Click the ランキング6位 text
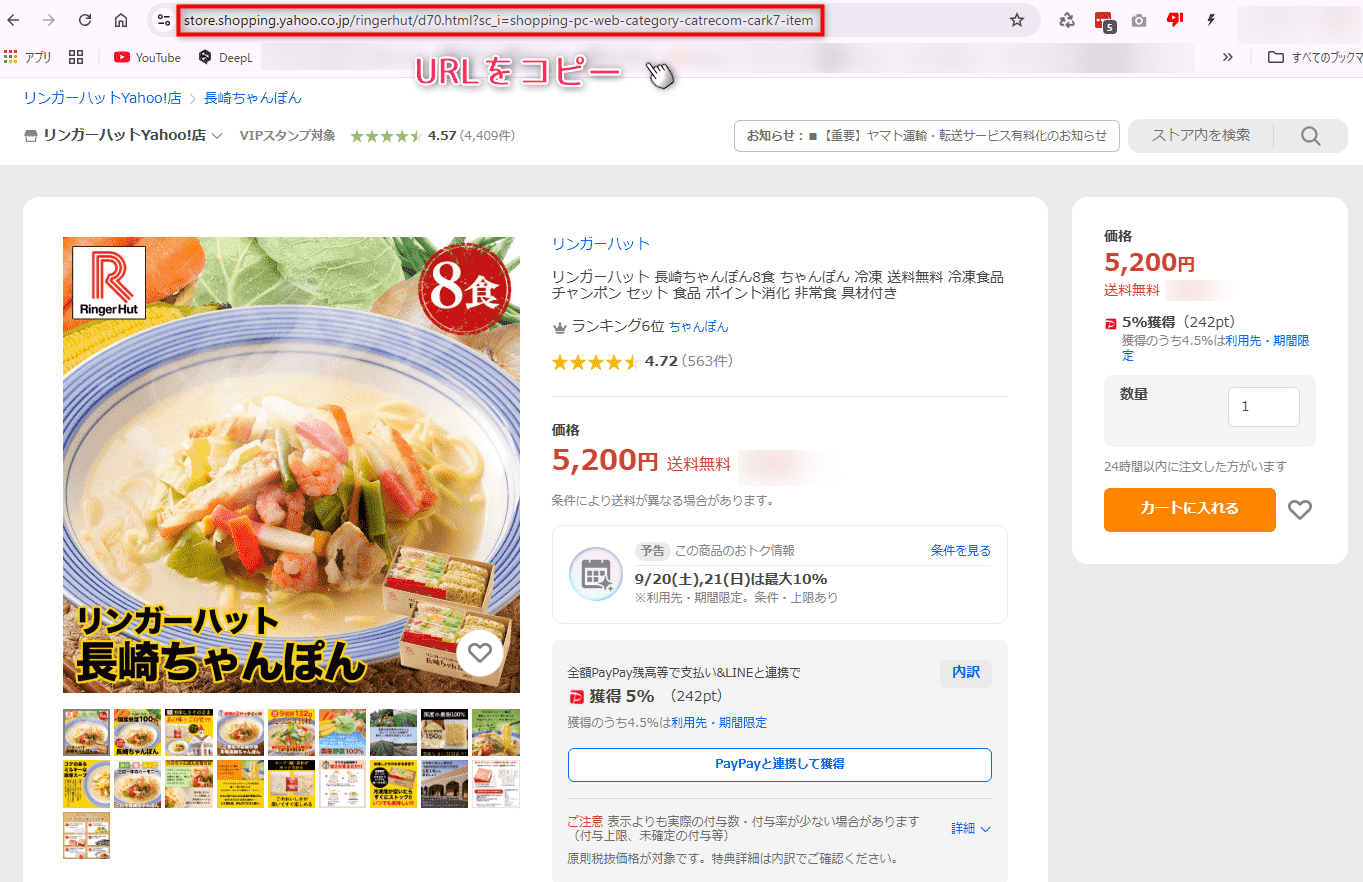Image resolution: width=1363 pixels, height=882 pixels. (x=618, y=327)
